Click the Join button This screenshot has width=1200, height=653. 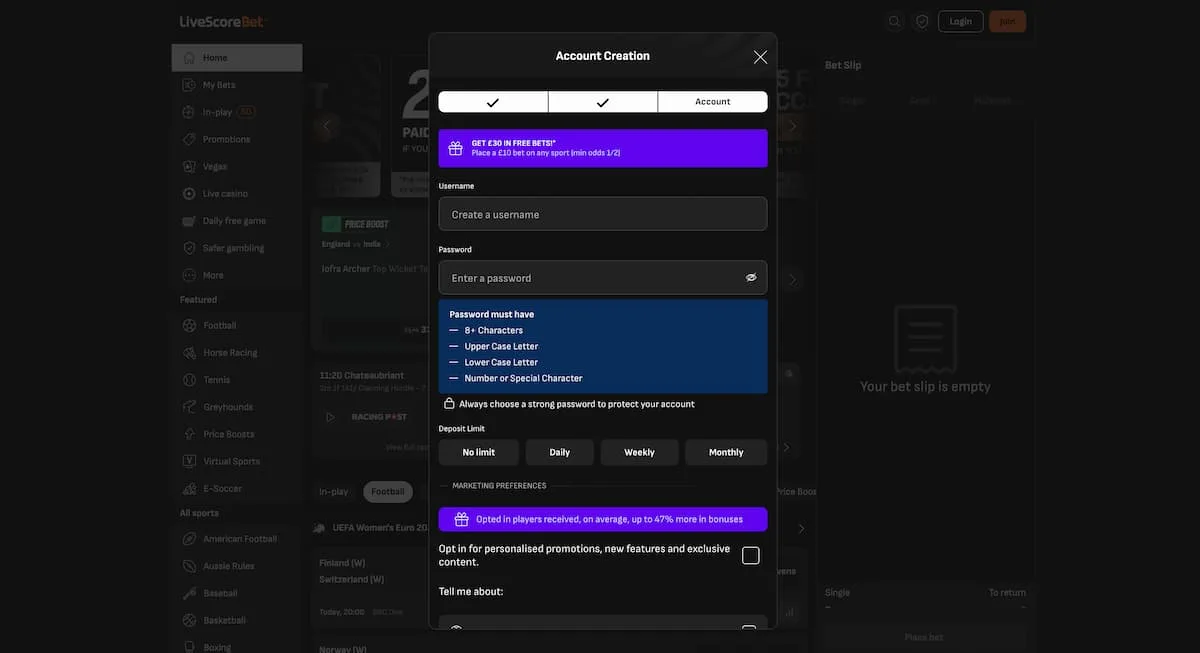point(1007,21)
